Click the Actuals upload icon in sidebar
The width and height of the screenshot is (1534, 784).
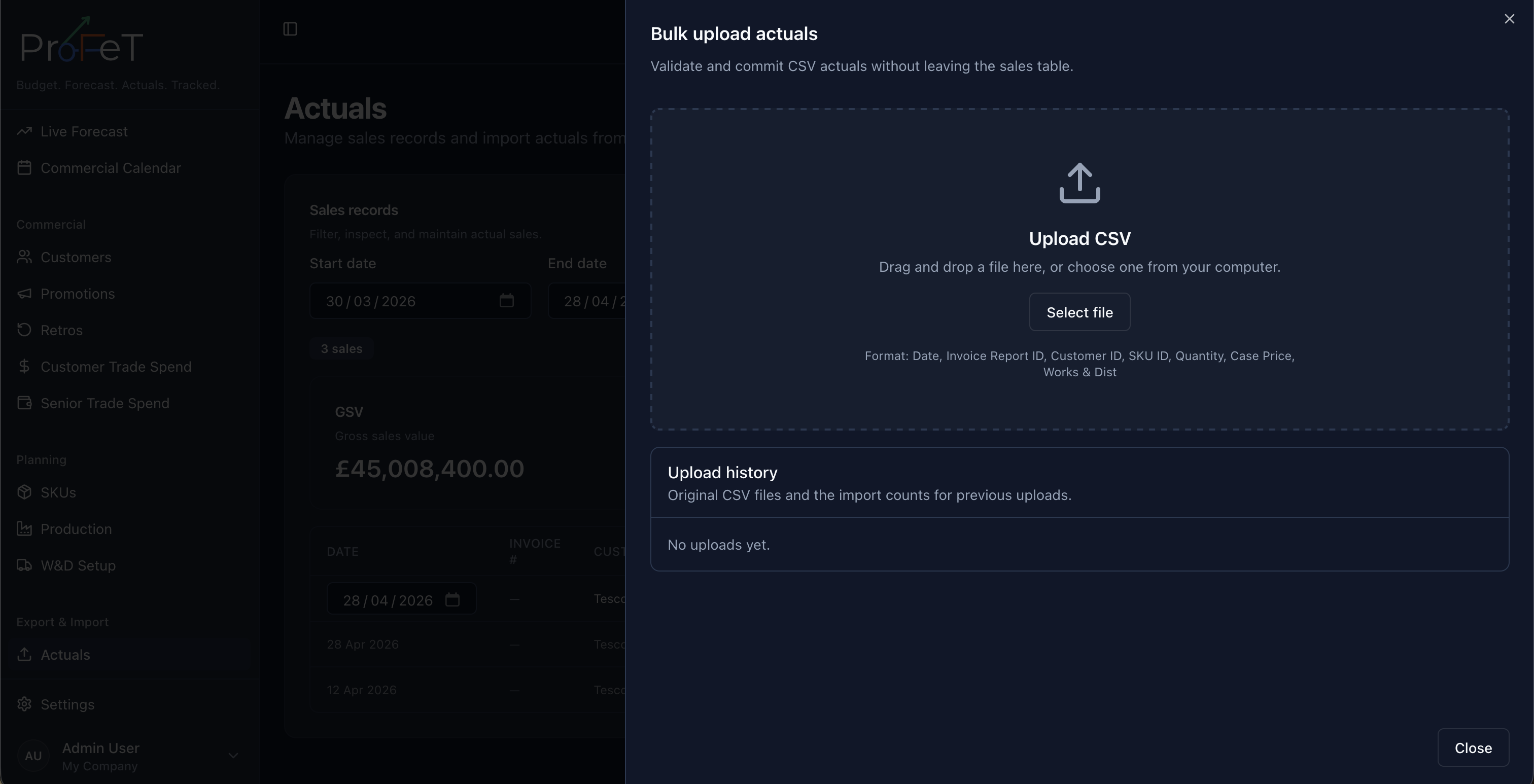pos(24,654)
